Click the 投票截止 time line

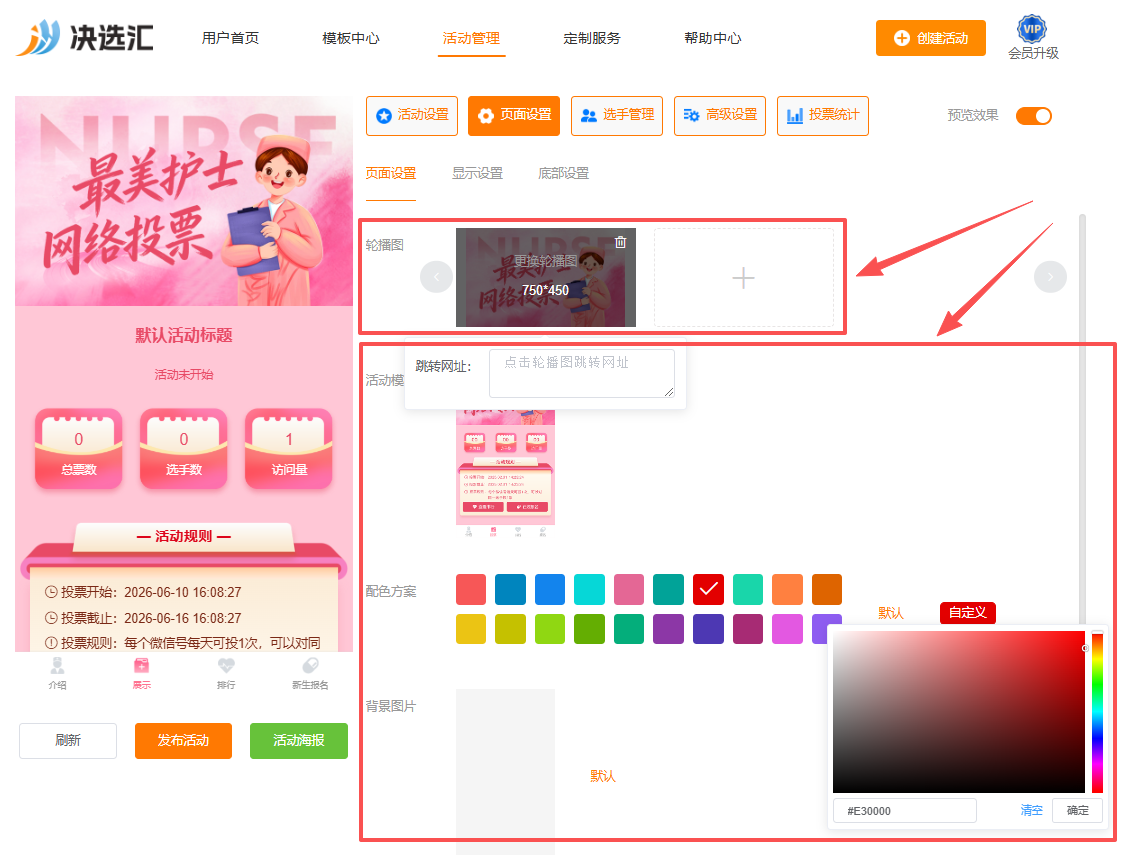tap(143, 618)
